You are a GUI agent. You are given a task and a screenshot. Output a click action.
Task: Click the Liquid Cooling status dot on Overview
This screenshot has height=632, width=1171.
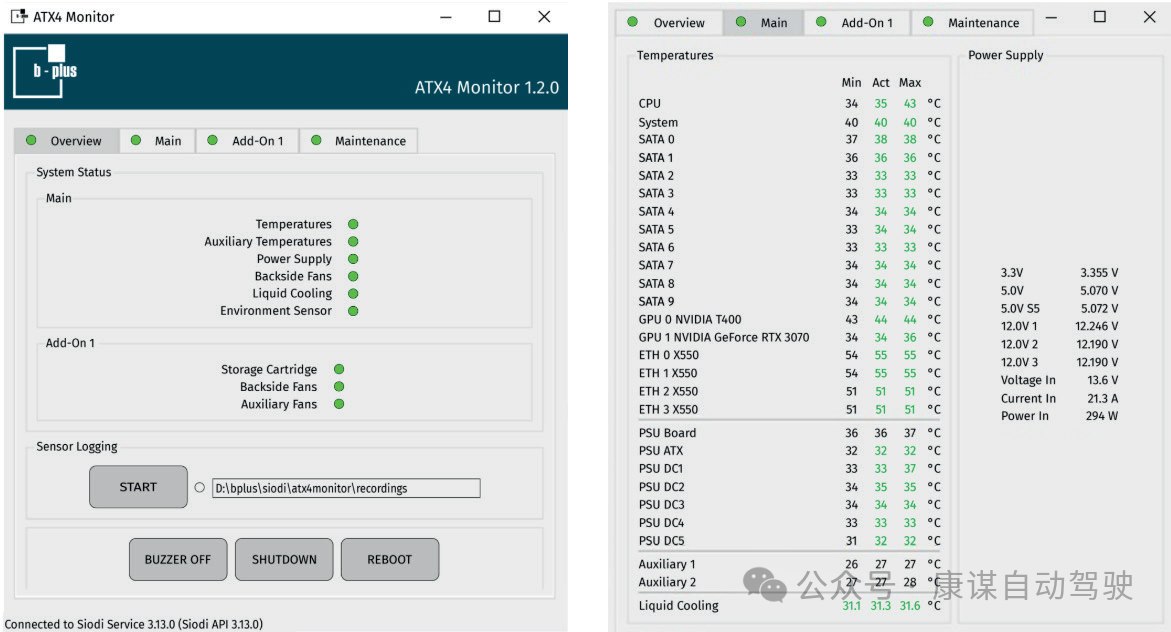(353, 294)
